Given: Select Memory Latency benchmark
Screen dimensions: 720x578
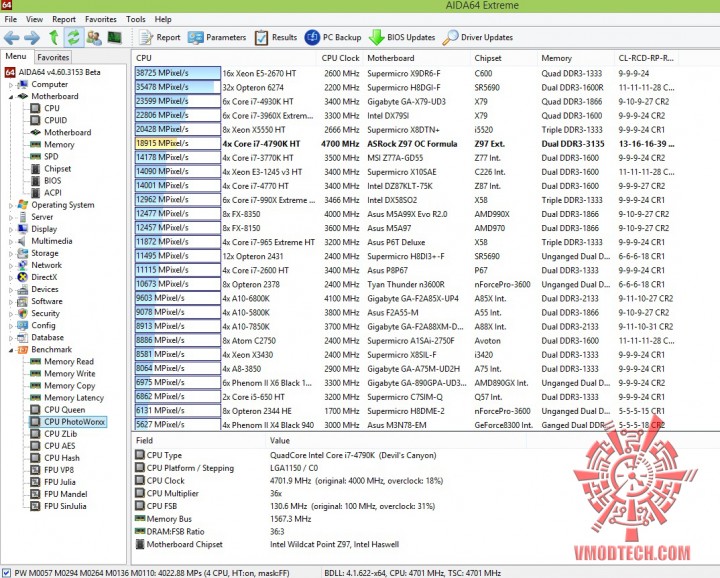Looking at the screenshot, I should coord(67,398).
